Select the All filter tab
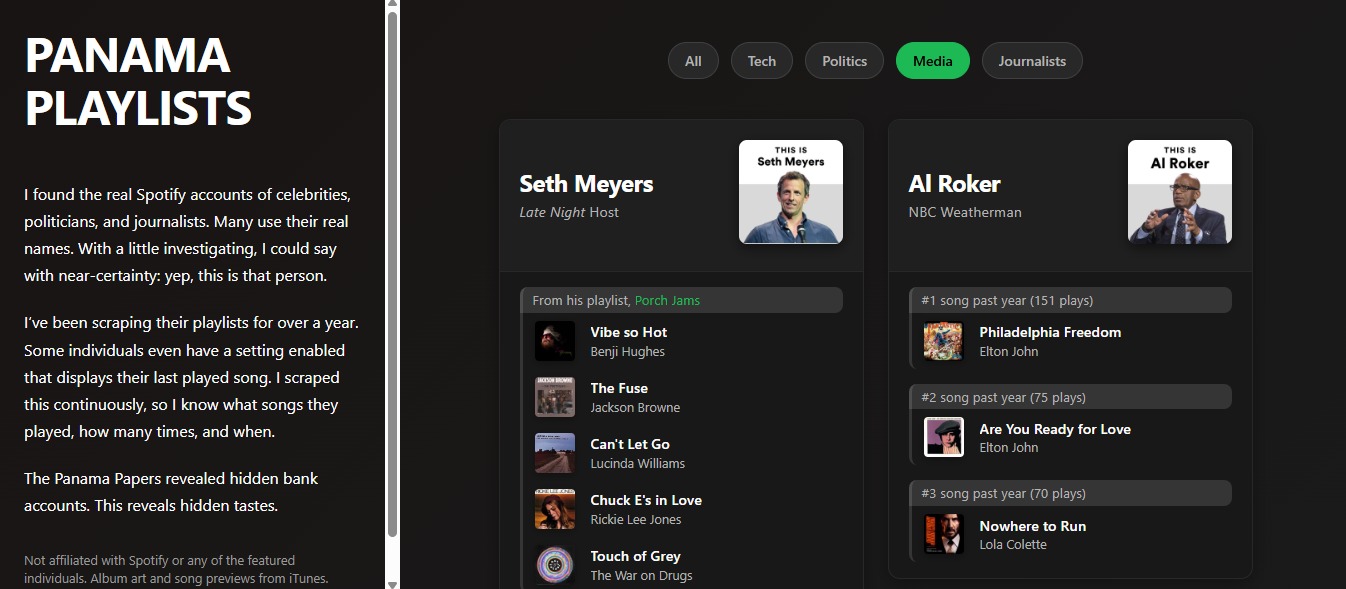Image resolution: width=1346 pixels, height=589 pixels. click(693, 61)
